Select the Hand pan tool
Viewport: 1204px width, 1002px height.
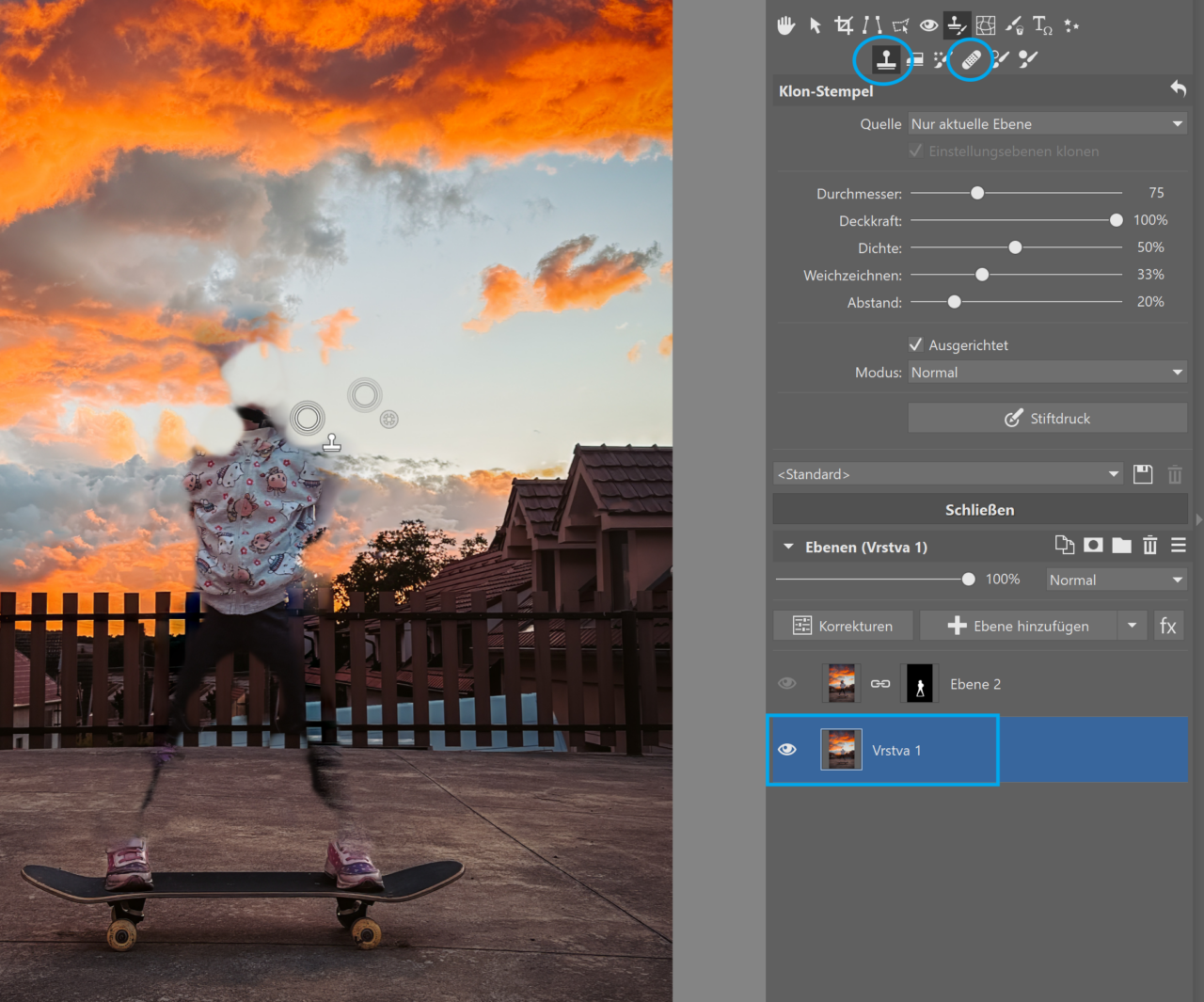786,25
